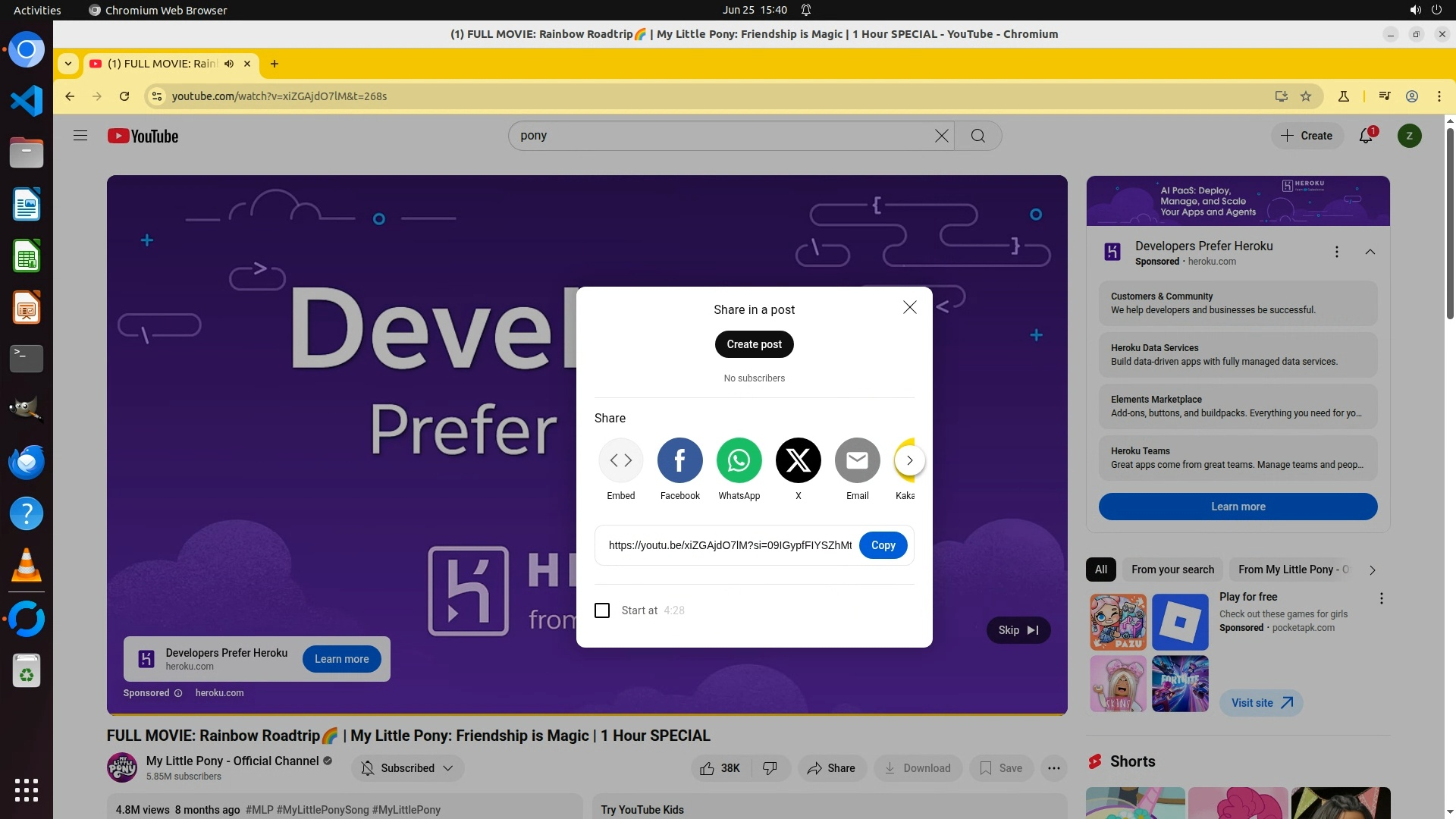Choose the Email share icon
1456x819 pixels.
(857, 460)
